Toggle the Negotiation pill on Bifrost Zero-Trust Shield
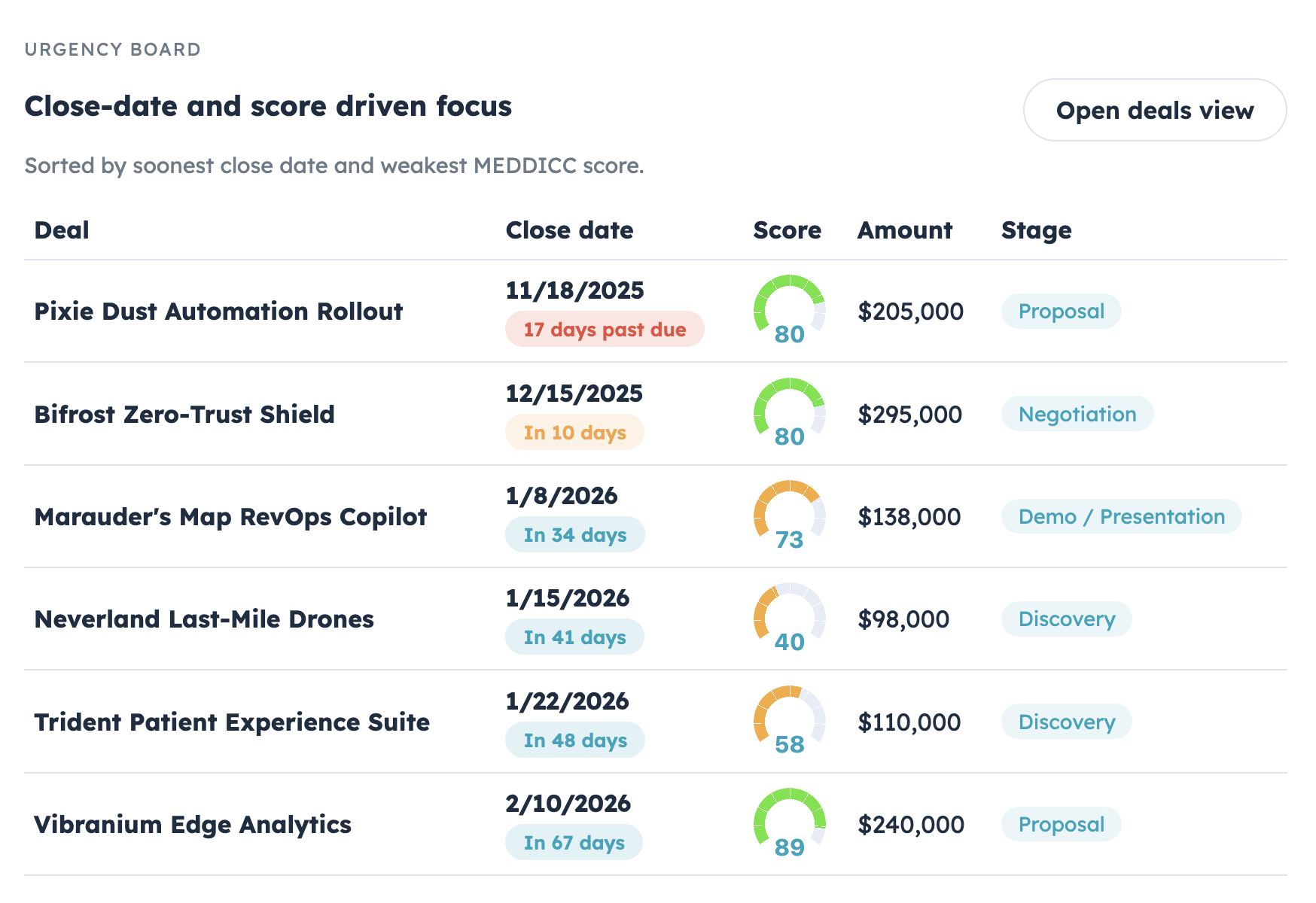The image size is (1316, 903). 1077,414
